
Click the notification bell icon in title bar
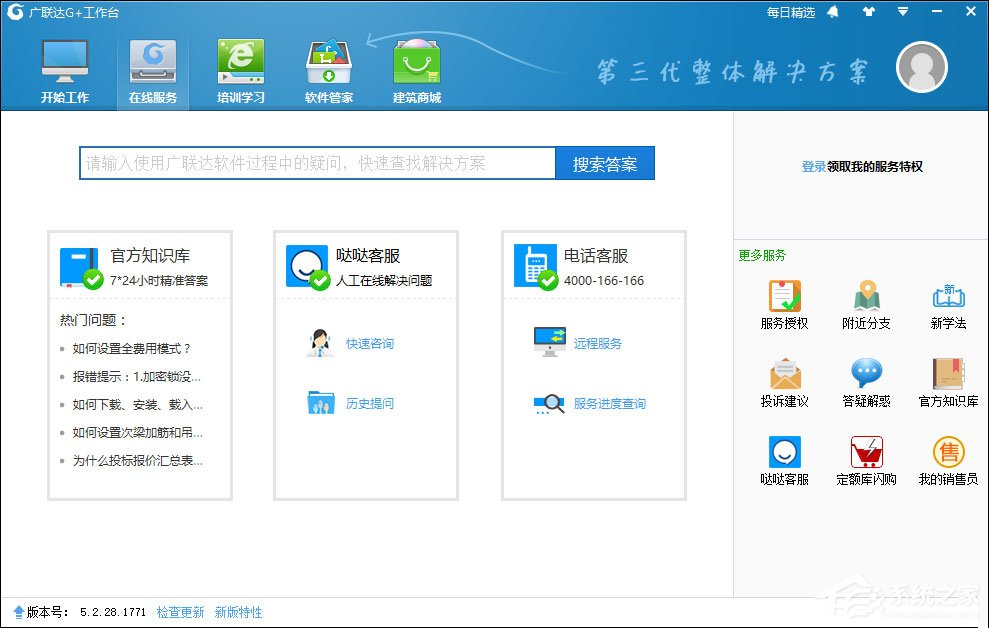[x=833, y=12]
